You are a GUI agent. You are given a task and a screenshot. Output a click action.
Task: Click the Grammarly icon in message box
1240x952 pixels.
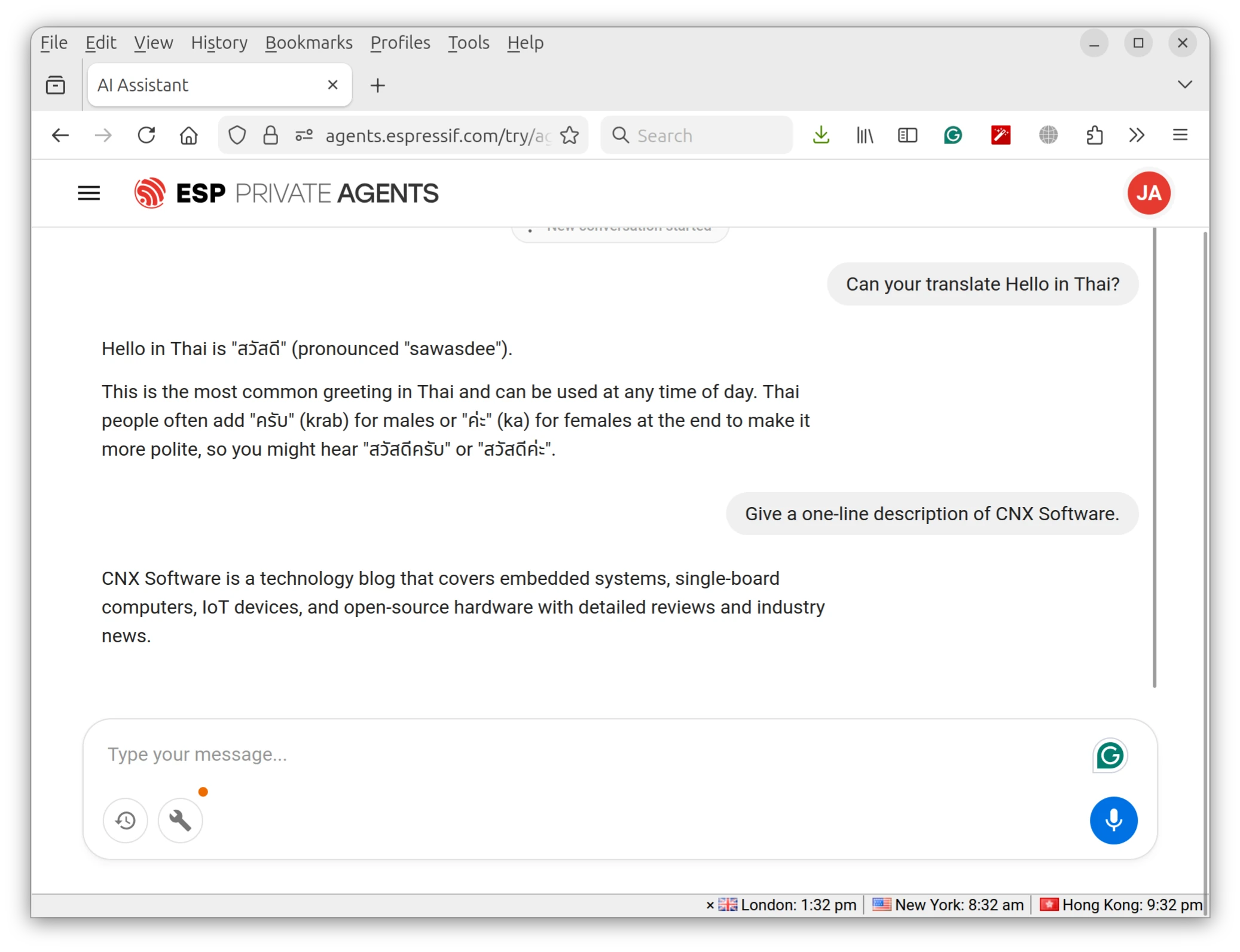[x=1110, y=755]
